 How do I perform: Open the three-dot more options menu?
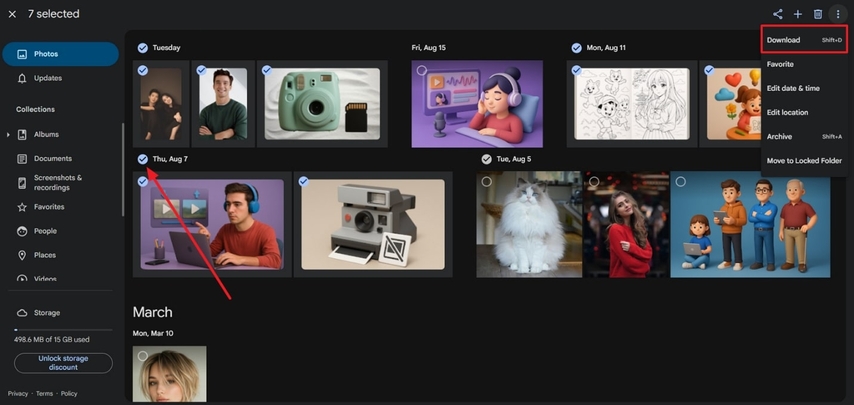pos(838,14)
